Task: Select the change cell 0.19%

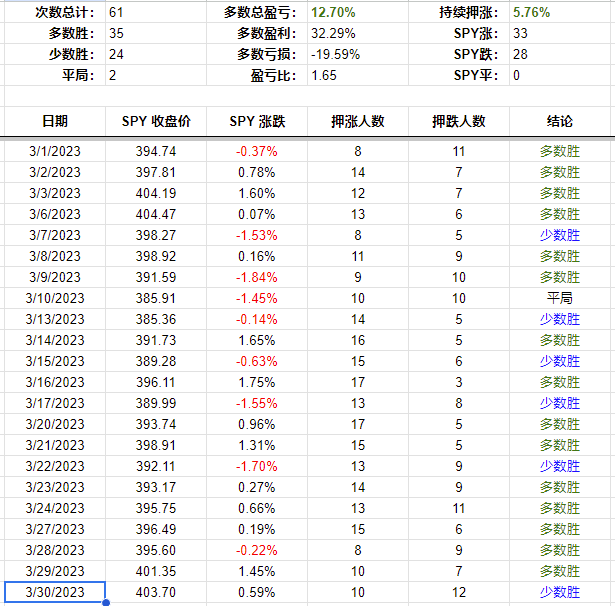Action: tap(257, 529)
